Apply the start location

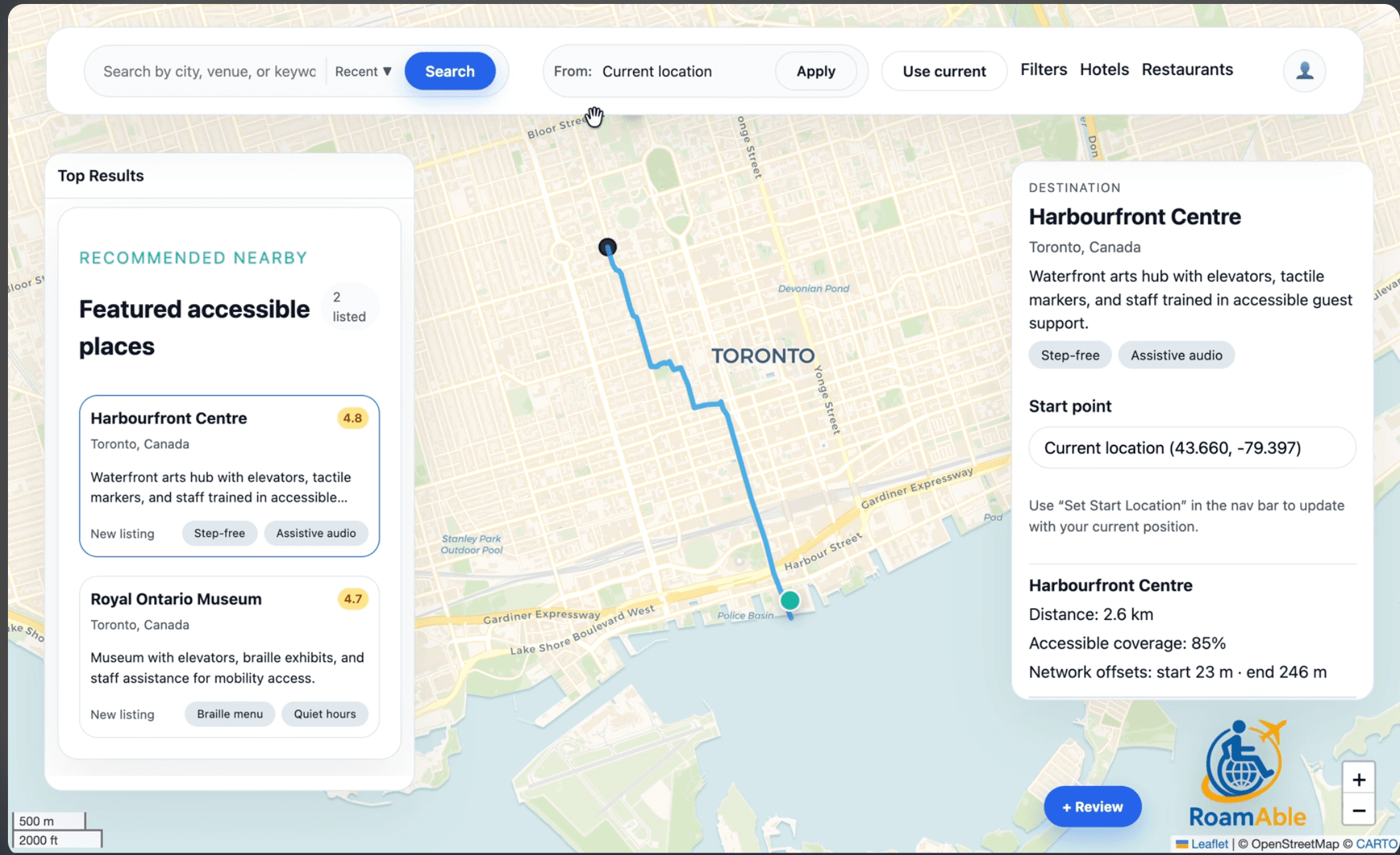[816, 71]
